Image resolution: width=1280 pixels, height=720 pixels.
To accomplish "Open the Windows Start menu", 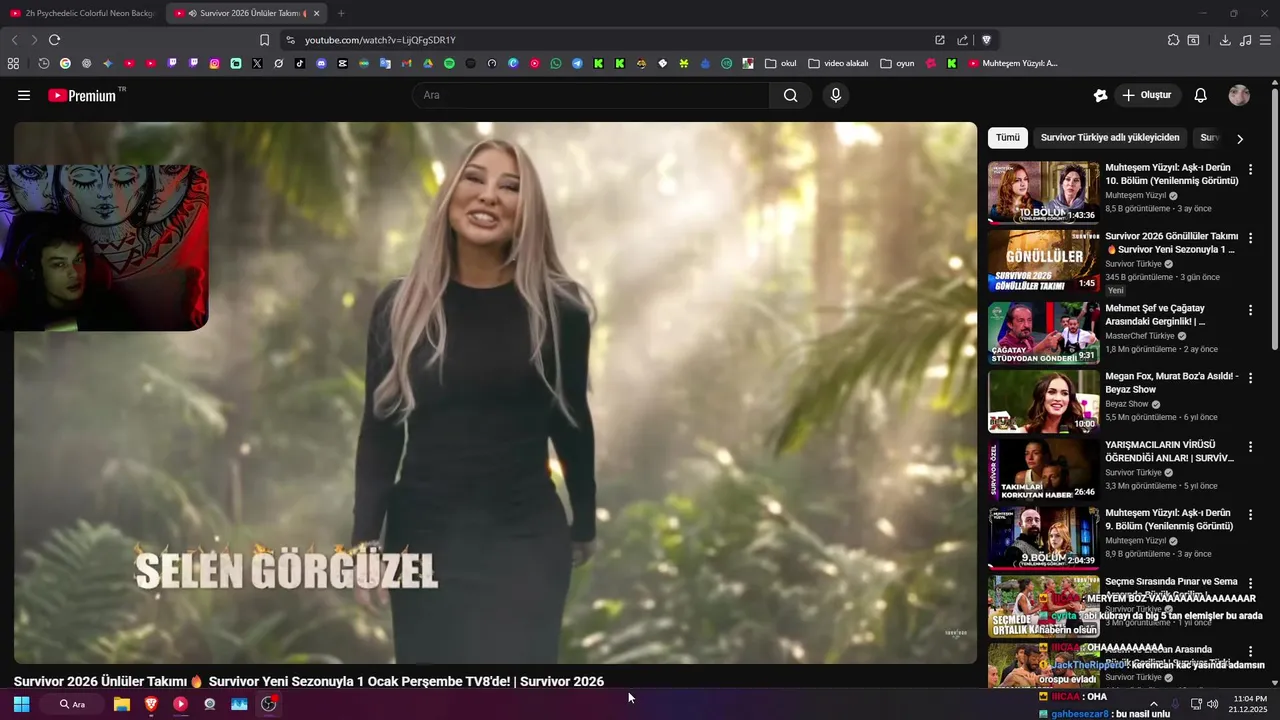I will point(21,704).
